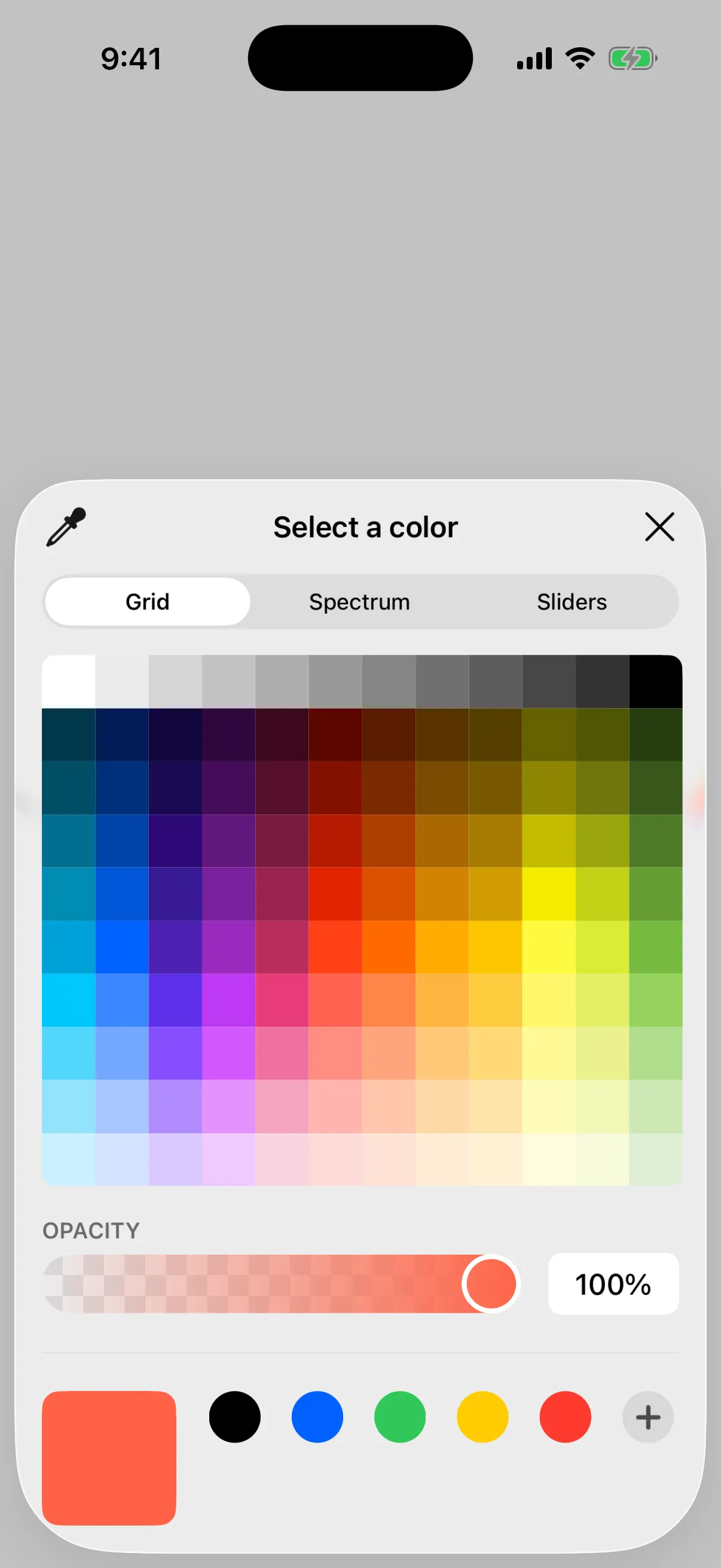
Task: Tap the battery charging status icon
Action: pyautogui.click(x=633, y=59)
